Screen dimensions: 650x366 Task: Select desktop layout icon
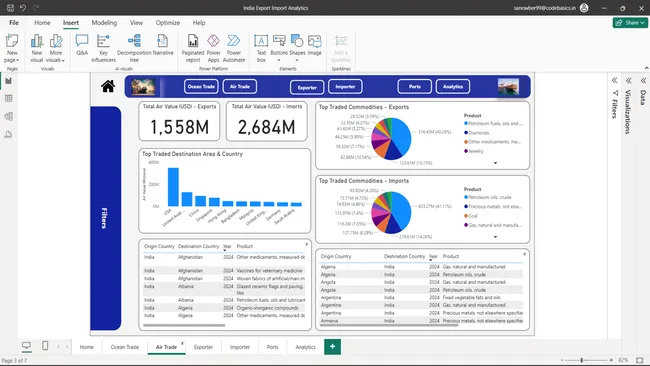click(27, 346)
